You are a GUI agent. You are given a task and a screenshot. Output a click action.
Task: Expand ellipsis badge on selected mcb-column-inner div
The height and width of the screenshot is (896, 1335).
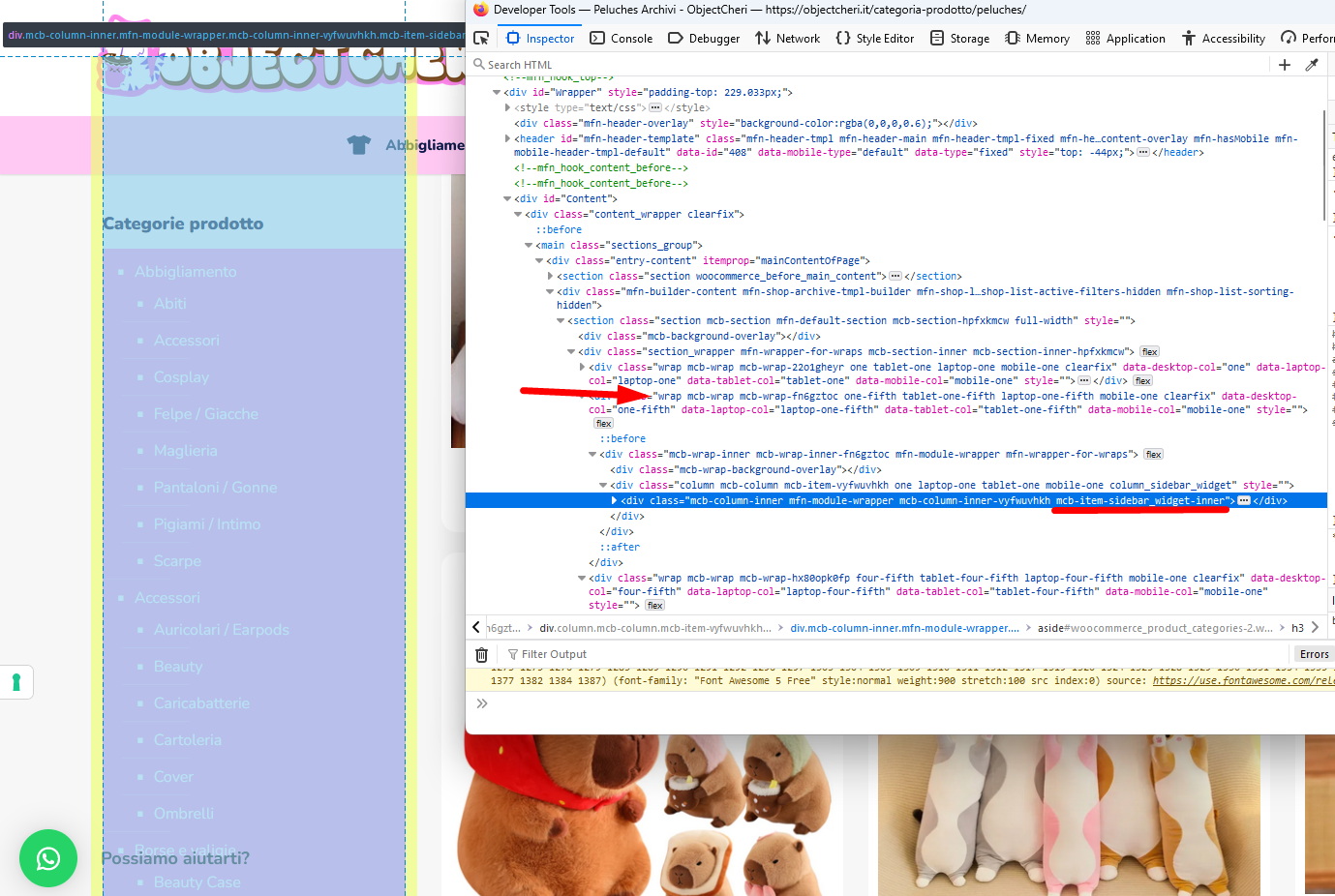[x=1244, y=501]
